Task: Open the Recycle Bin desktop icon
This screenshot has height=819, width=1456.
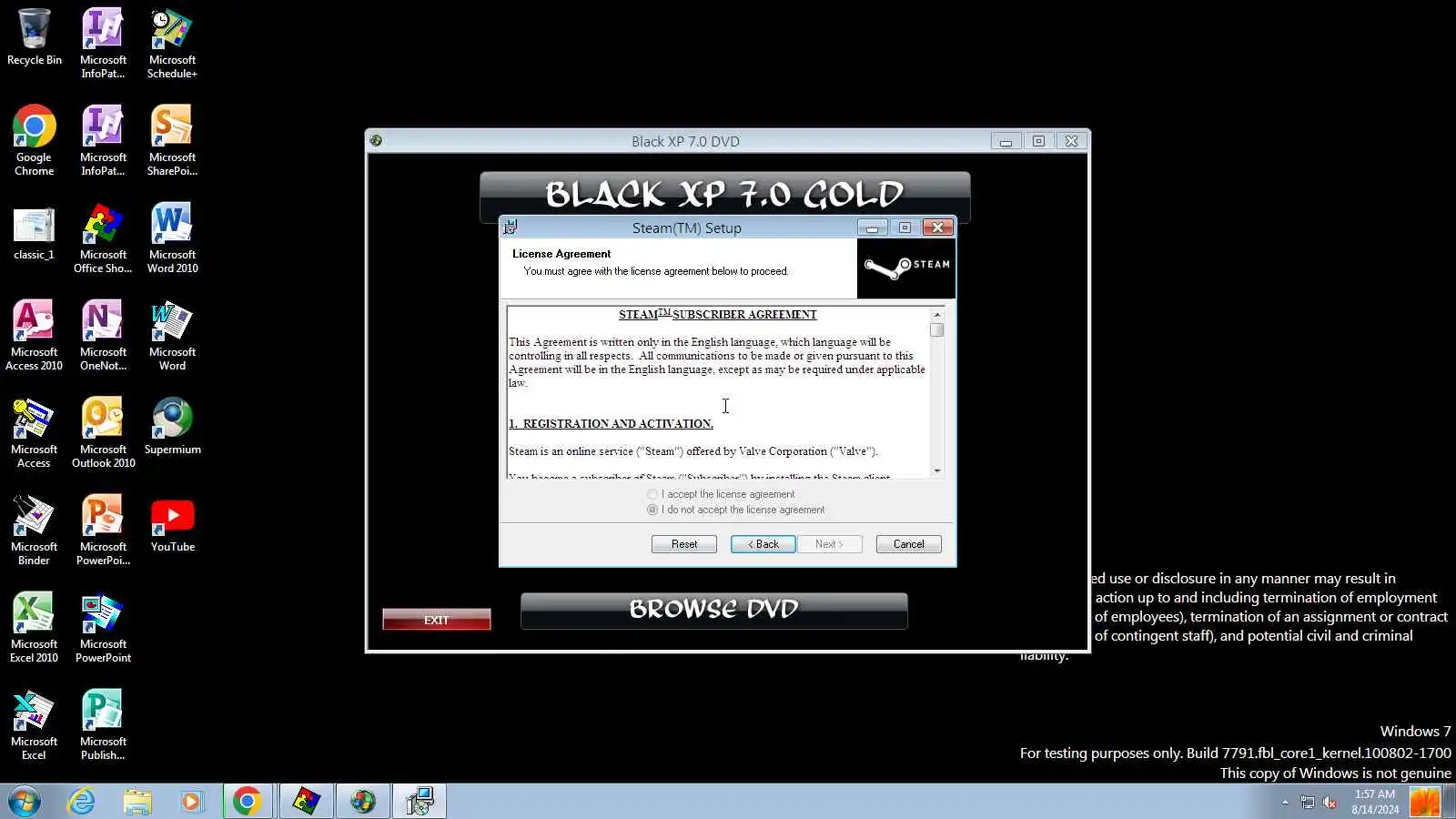Action: tap(35, 36)
